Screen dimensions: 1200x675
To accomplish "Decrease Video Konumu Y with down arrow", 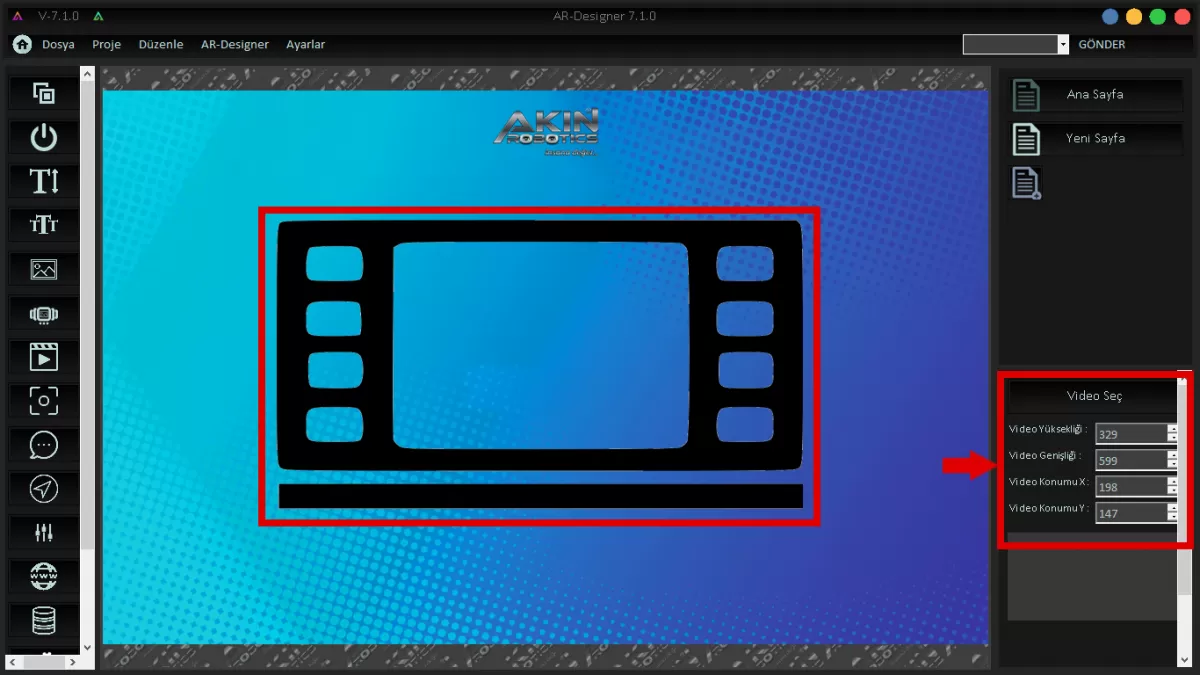I will pyautogui.click(x=1172, y=518).
